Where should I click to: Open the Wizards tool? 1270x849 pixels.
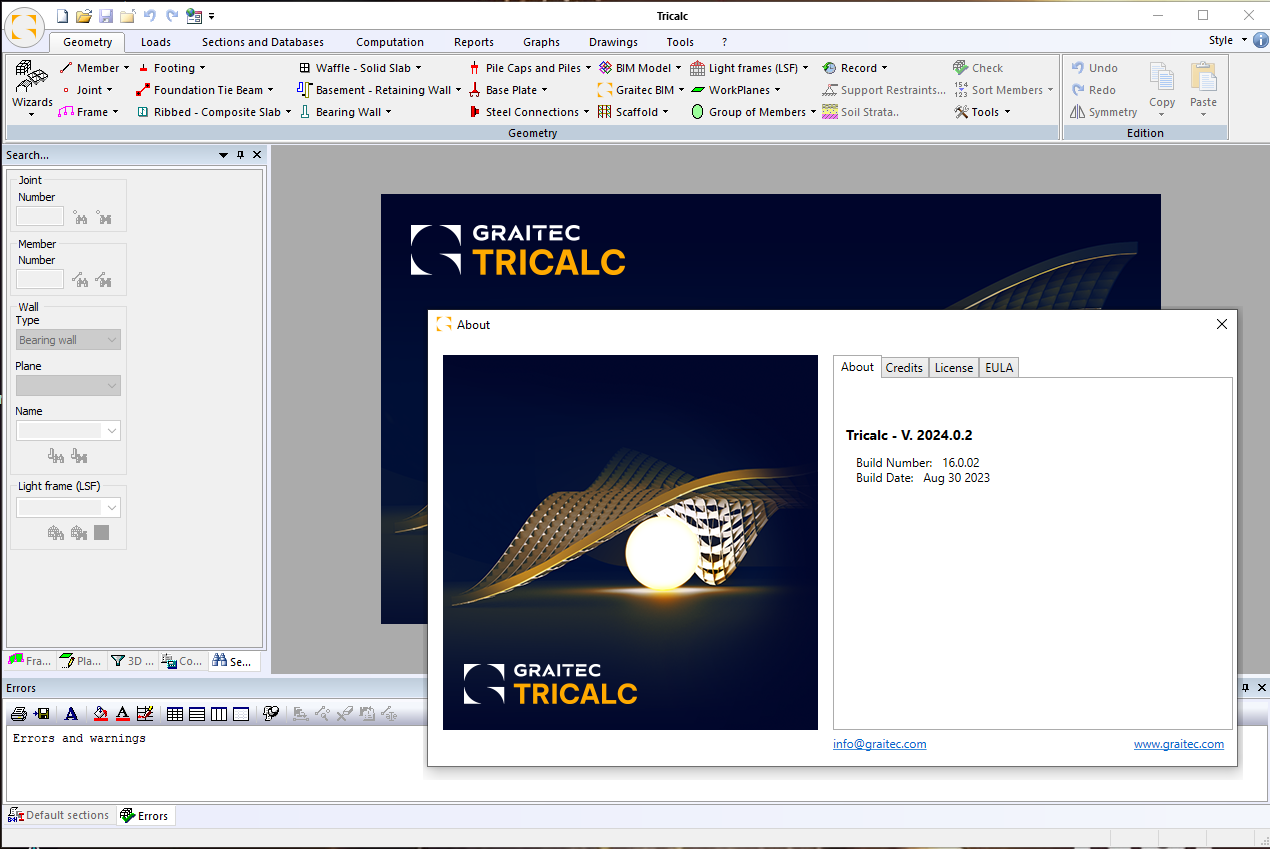[32, 88]
